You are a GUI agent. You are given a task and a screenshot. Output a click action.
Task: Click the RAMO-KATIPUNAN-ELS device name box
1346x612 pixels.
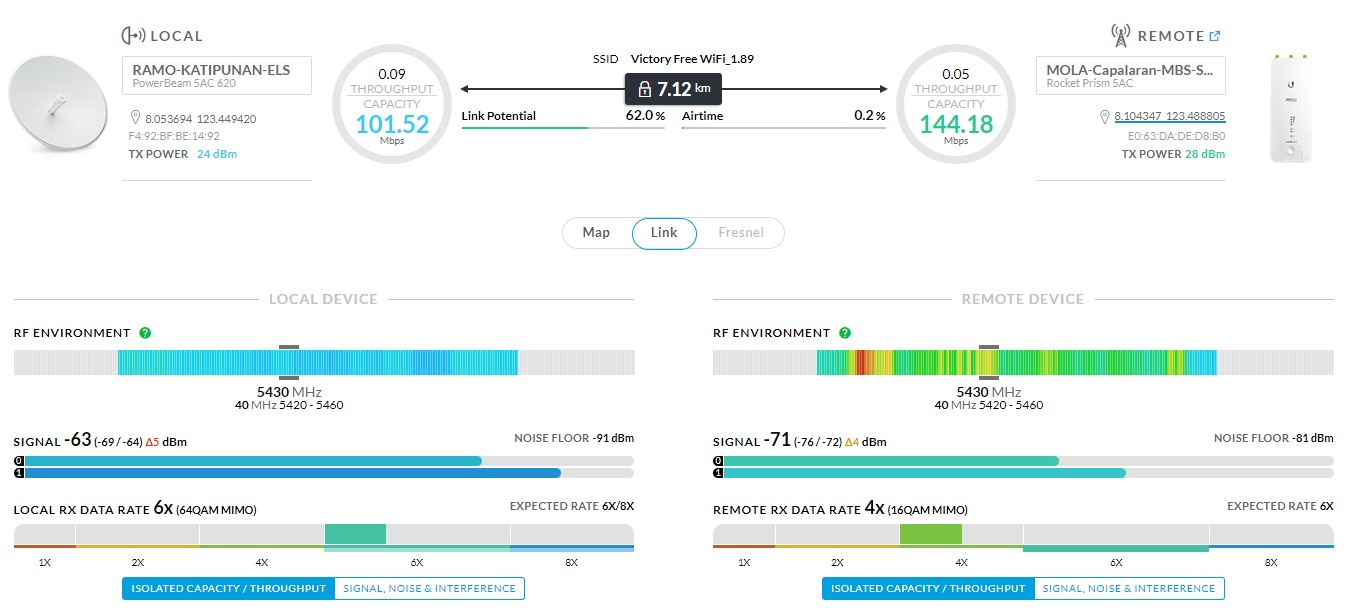(216, 76)
